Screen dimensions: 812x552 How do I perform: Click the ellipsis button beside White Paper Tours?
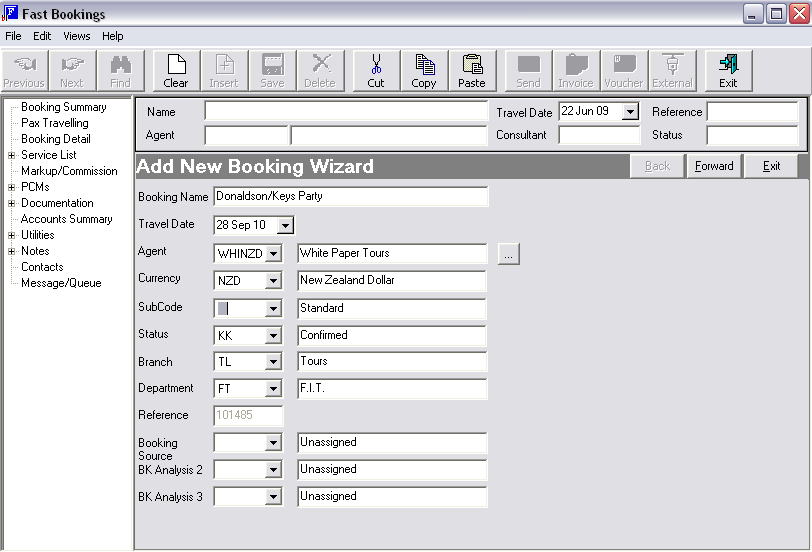[x=509, y=254]
